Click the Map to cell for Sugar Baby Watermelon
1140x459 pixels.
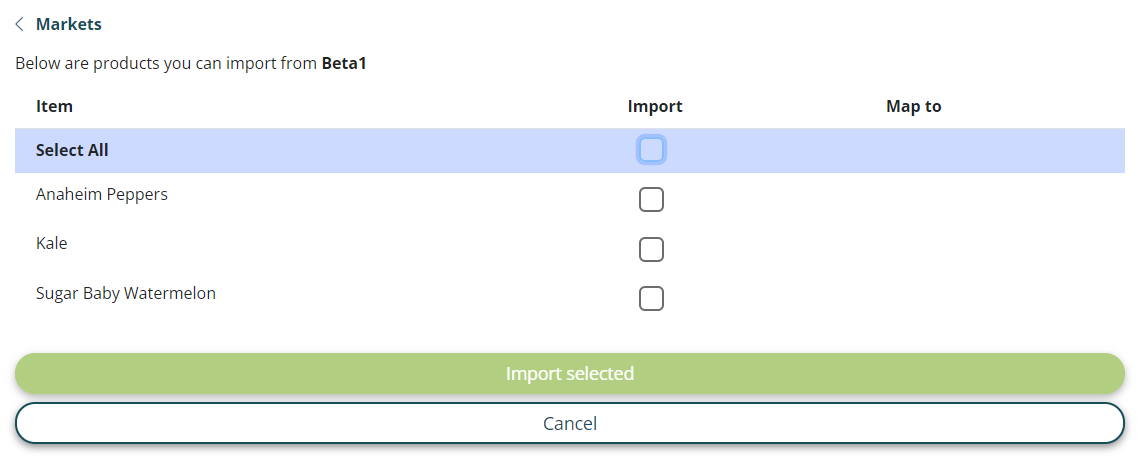pos(913,298)
